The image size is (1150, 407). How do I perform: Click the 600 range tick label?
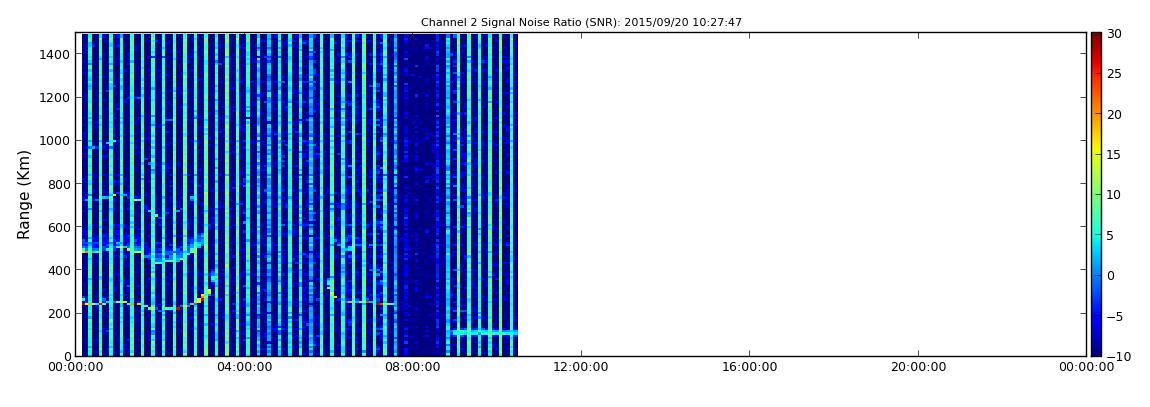60,227
